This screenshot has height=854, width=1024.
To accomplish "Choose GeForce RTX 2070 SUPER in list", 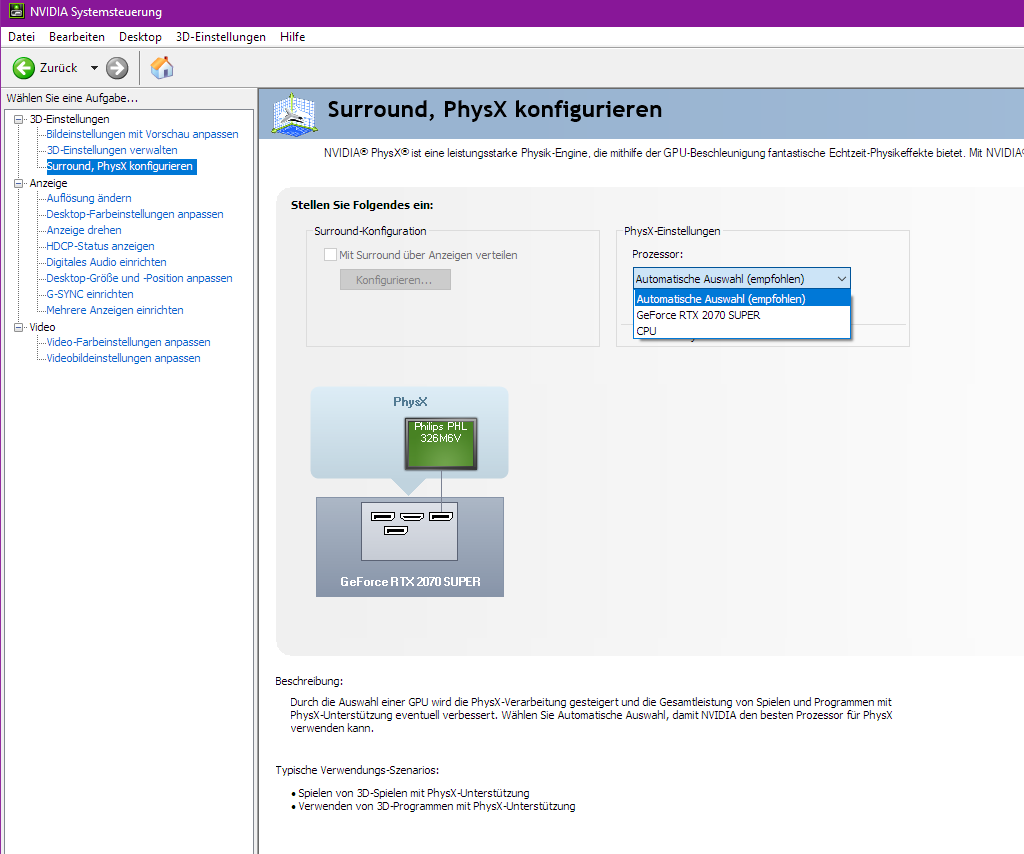I will [742, 315].
